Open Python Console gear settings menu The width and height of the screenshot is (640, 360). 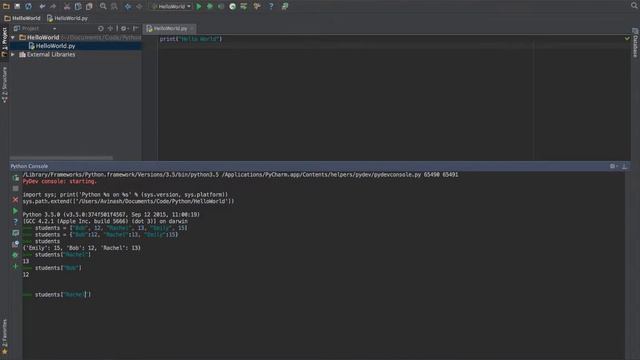[x=613, y=166]
